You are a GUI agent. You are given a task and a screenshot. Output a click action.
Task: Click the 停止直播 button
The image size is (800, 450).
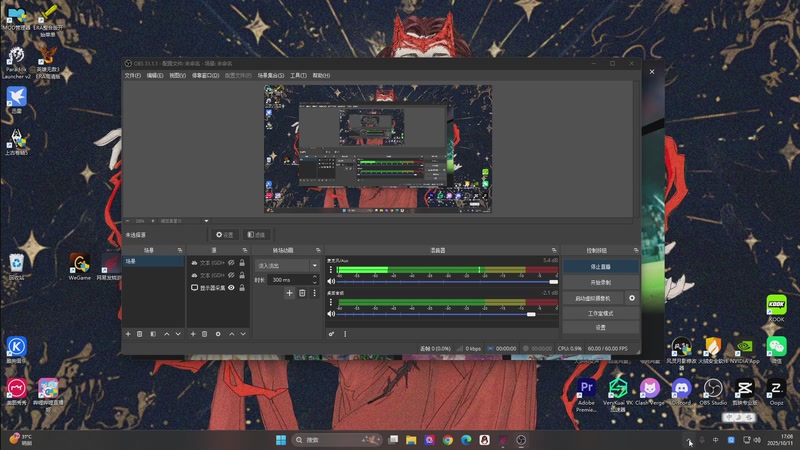[x=599, y=268]
